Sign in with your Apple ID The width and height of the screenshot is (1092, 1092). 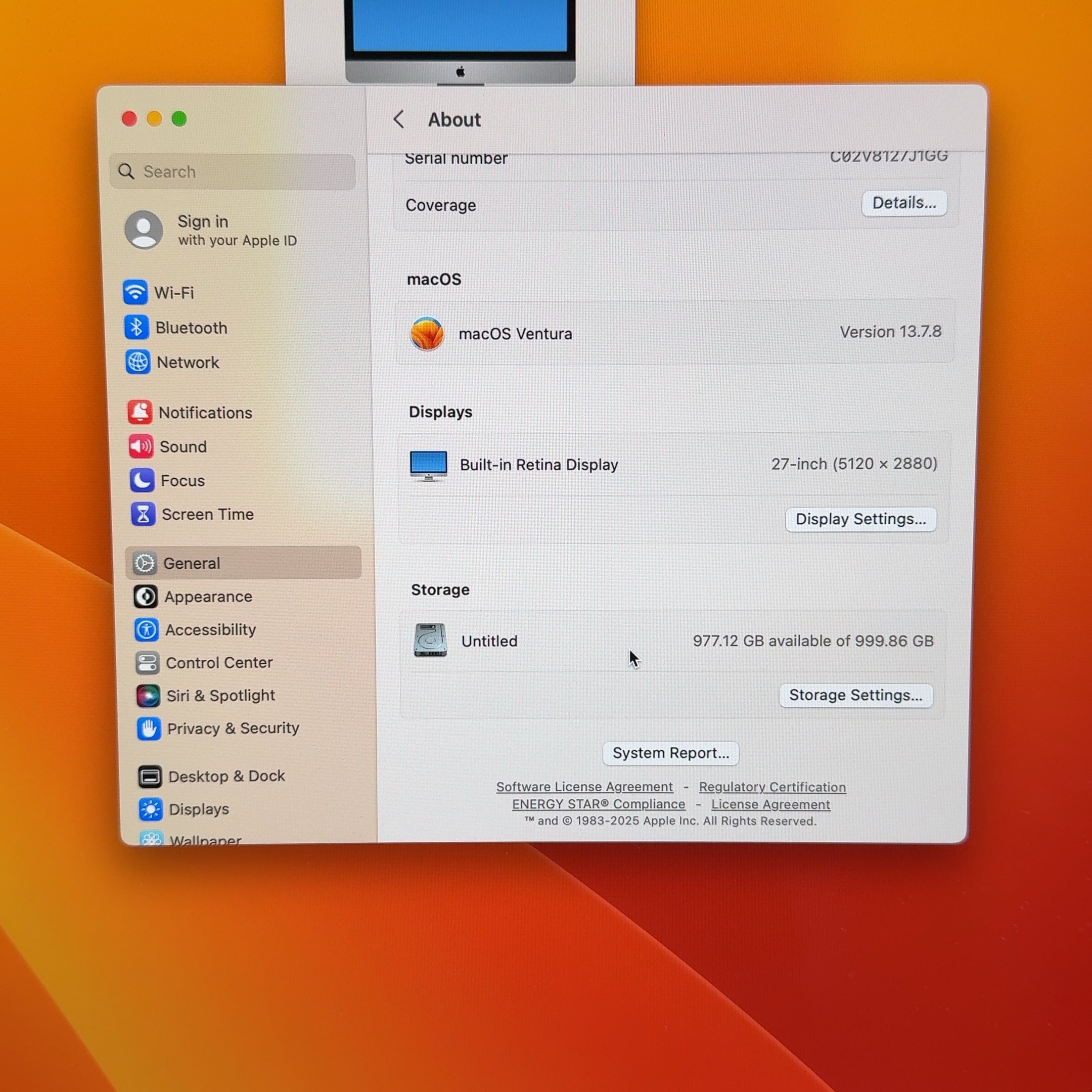[238, 230]
